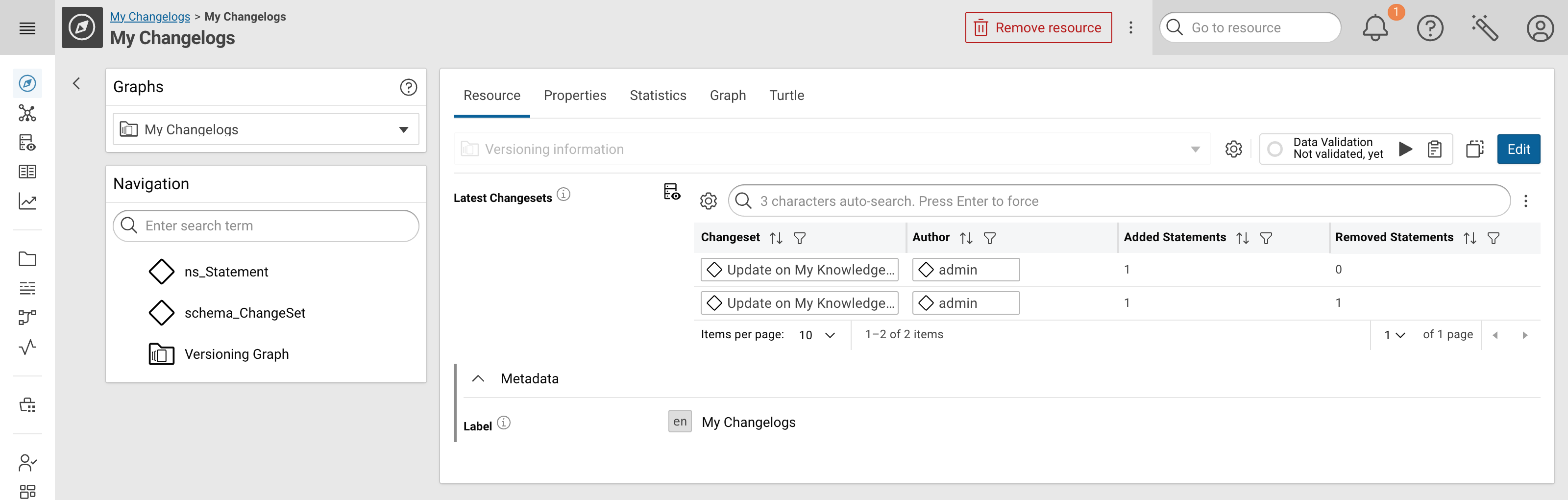Show info for Latest Changesets
The width and height of the screenshot is (1568, 500).
[x=563, y=194]
